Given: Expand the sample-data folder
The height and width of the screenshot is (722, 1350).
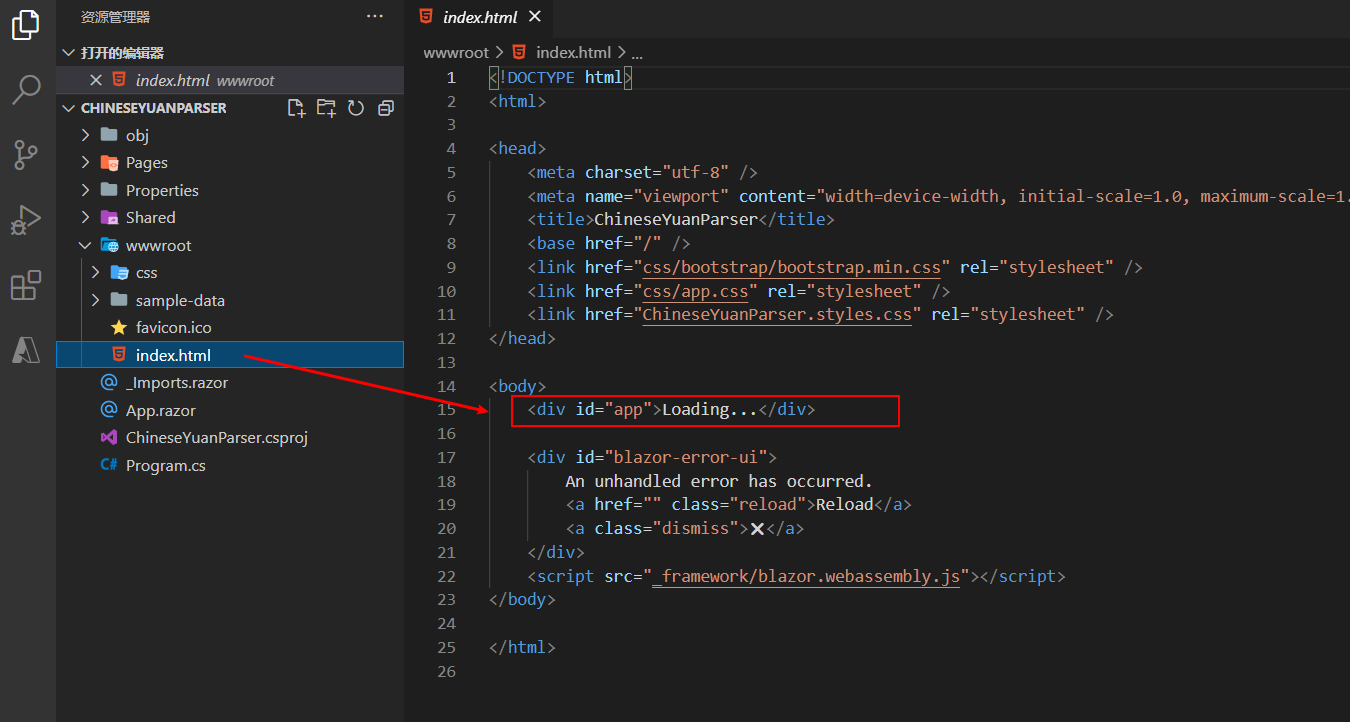Looking at the screenshot, I should 96,300.
